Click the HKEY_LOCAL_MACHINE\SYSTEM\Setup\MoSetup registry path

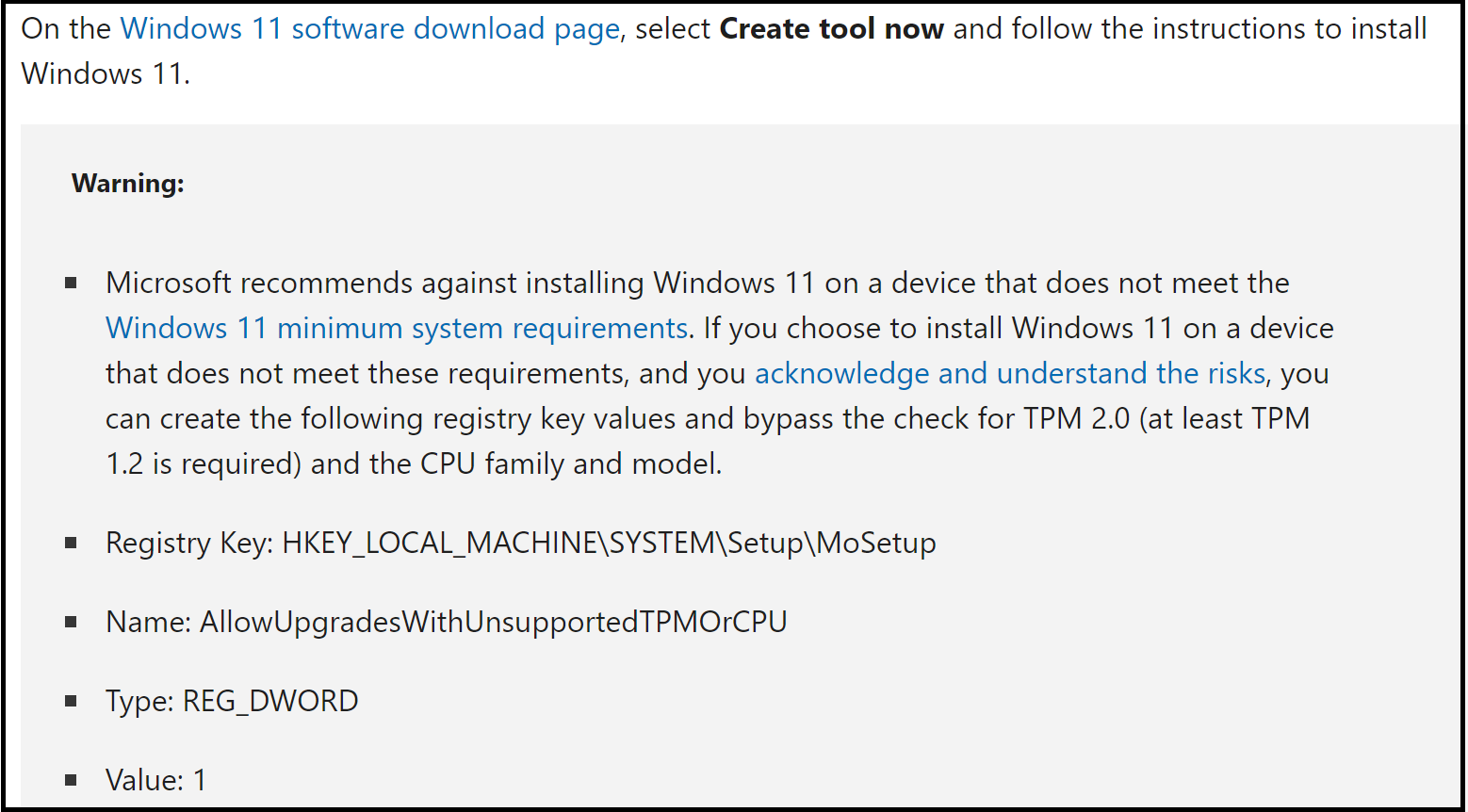609,543
